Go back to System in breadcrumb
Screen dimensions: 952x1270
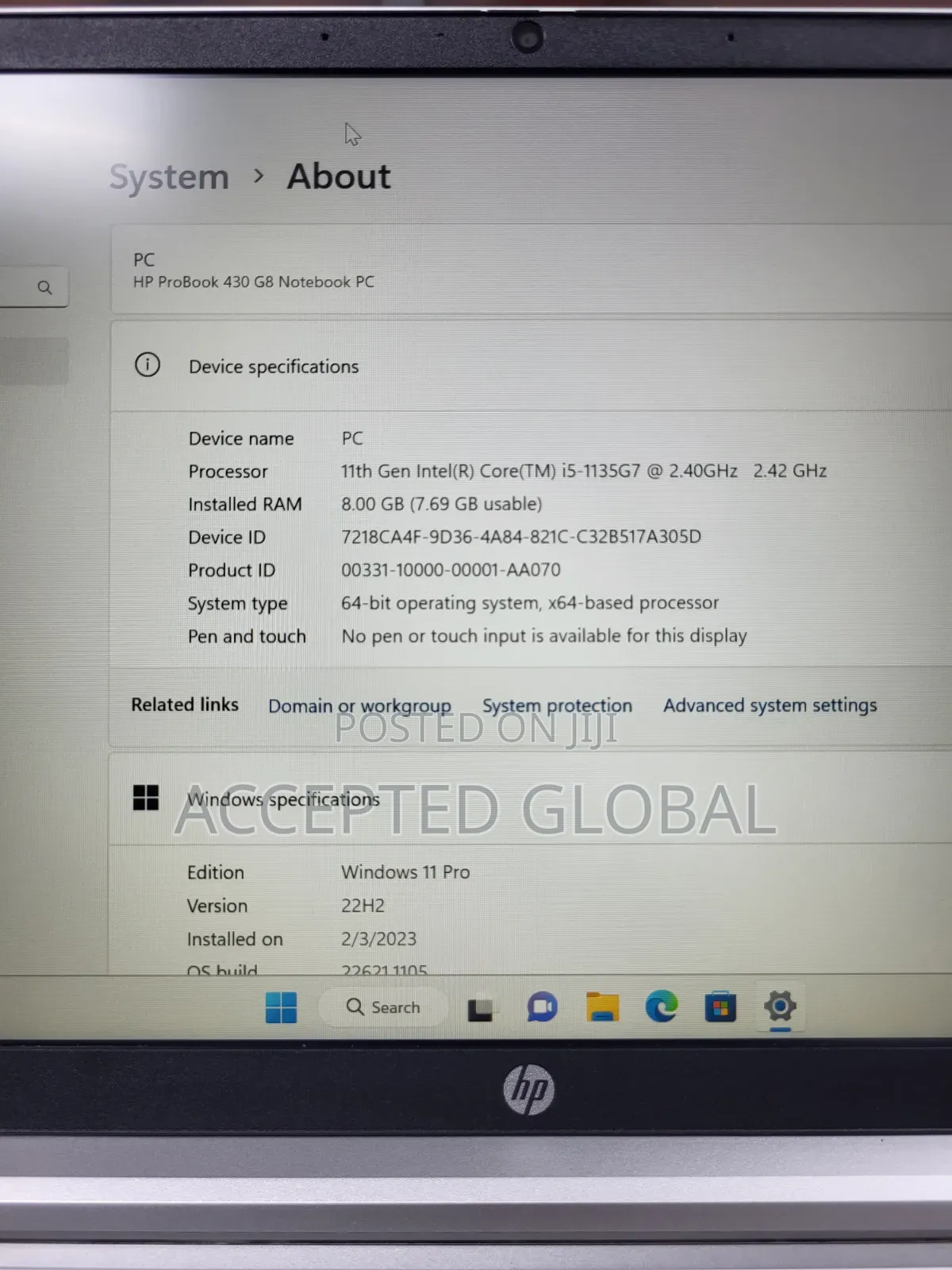coord(169,177)
